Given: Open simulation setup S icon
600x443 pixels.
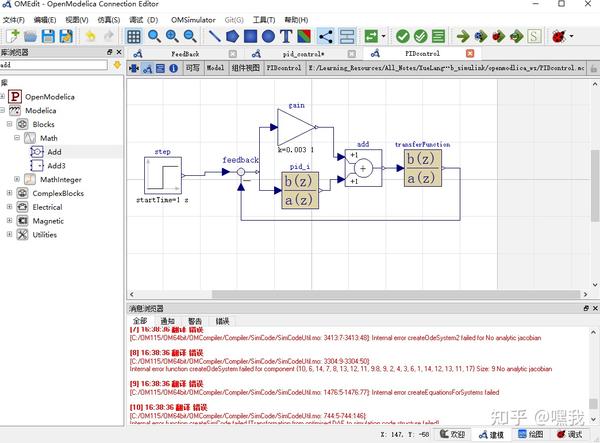Looking at the screenshot, I should coord(534,36).
